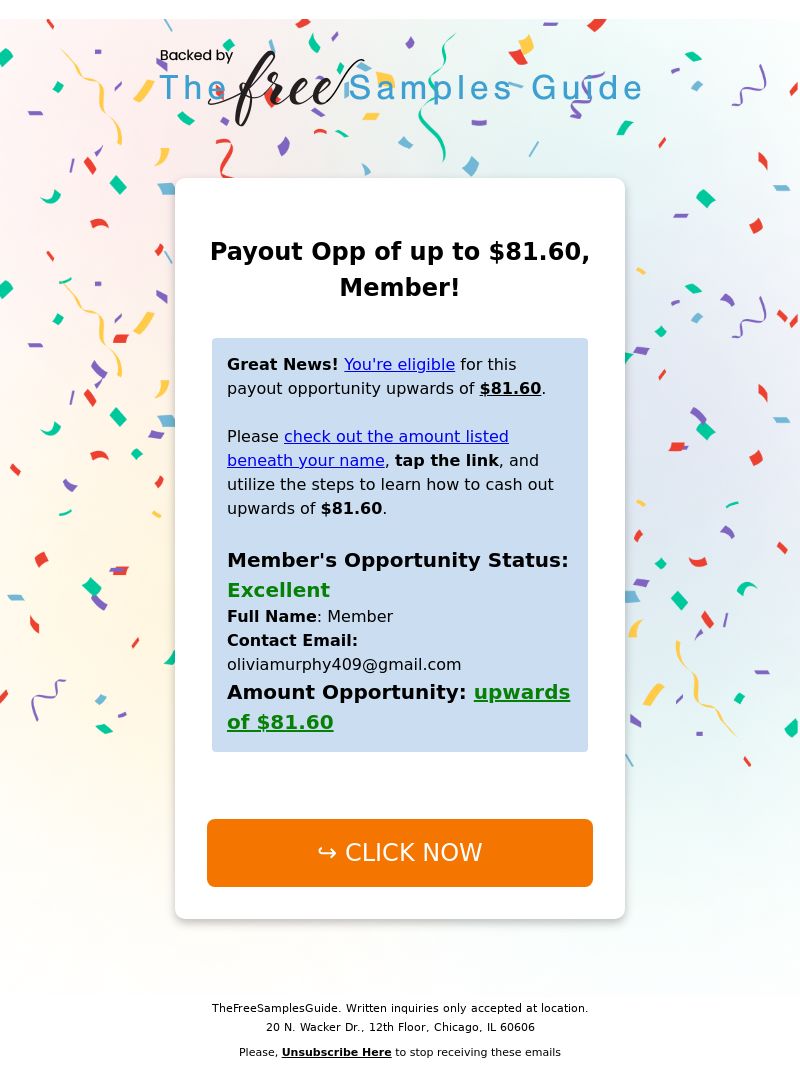Click the green "Excellent" status text
The height and width of the screenshot is (1070, 800).
coord(278,590)
